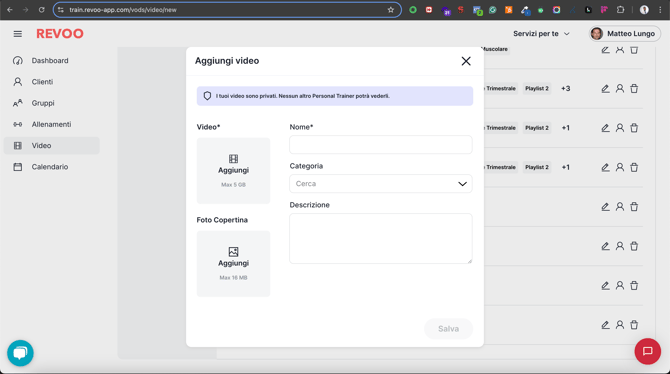This screenshot has width=670, height=374.
Task: Click the Salva button
Action: (448, 329)
